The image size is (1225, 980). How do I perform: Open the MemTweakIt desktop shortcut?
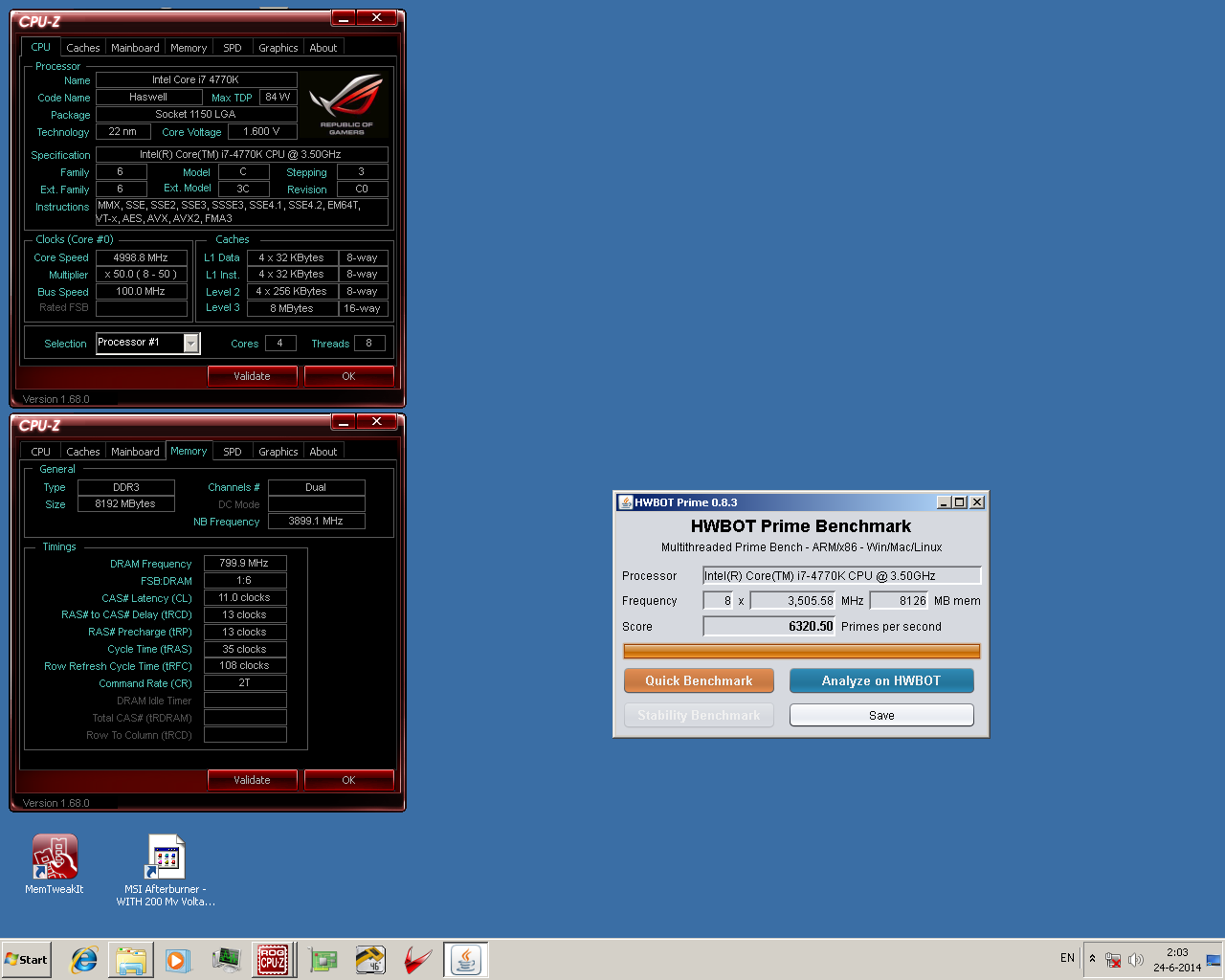[x=55, y=864]
